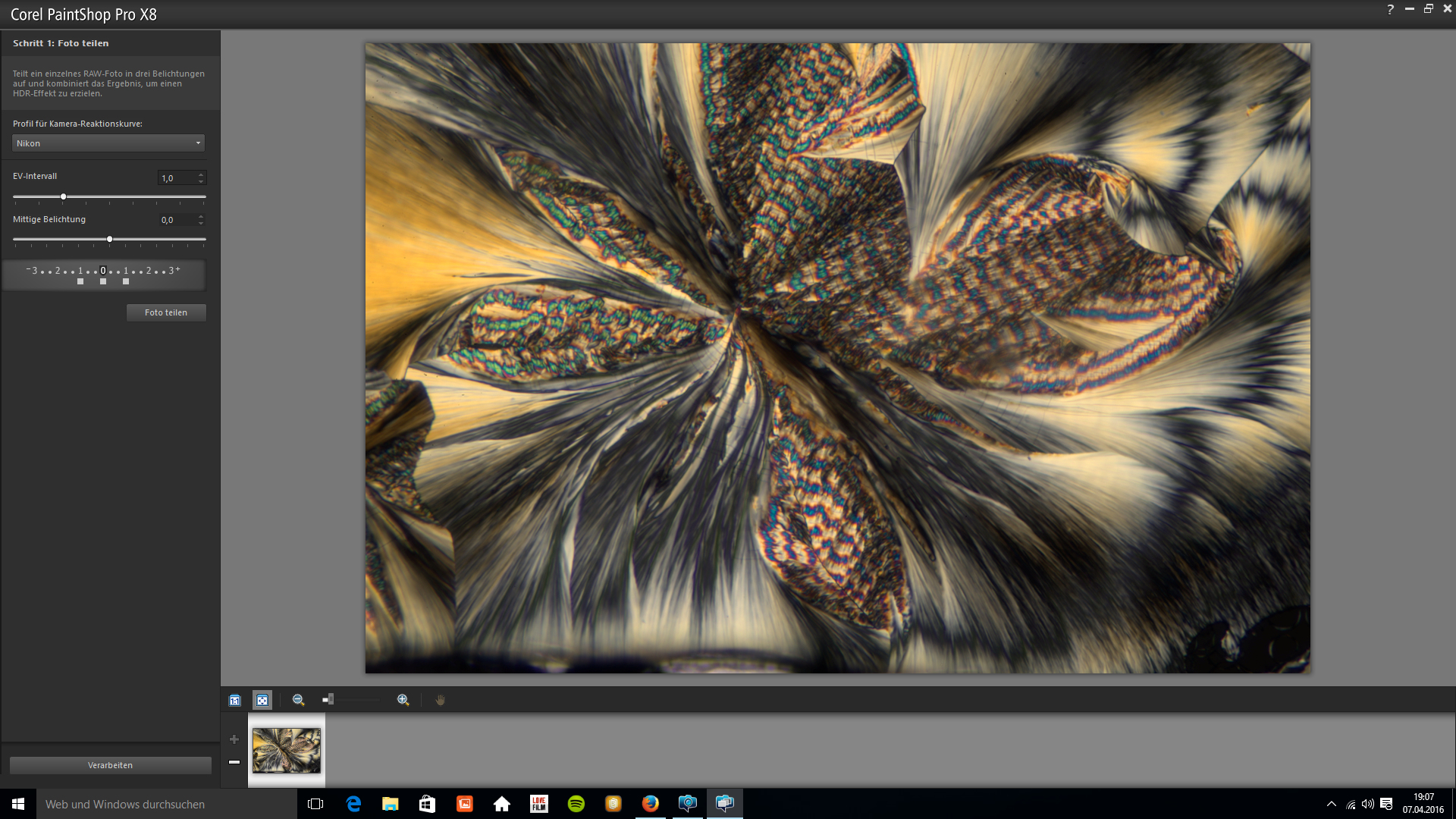Open the help question mark icon
1456x819 pixels.
click(1390, 9)
